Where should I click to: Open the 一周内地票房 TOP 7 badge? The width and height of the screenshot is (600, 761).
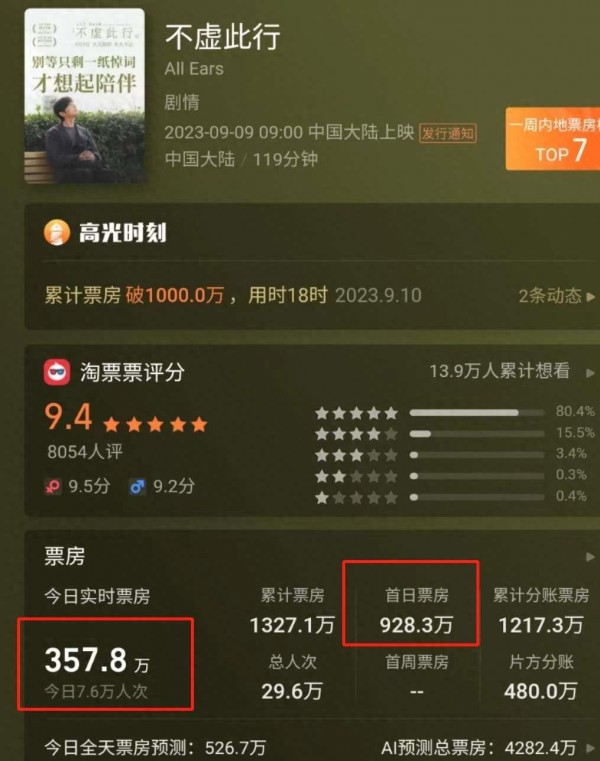point(553,139)
